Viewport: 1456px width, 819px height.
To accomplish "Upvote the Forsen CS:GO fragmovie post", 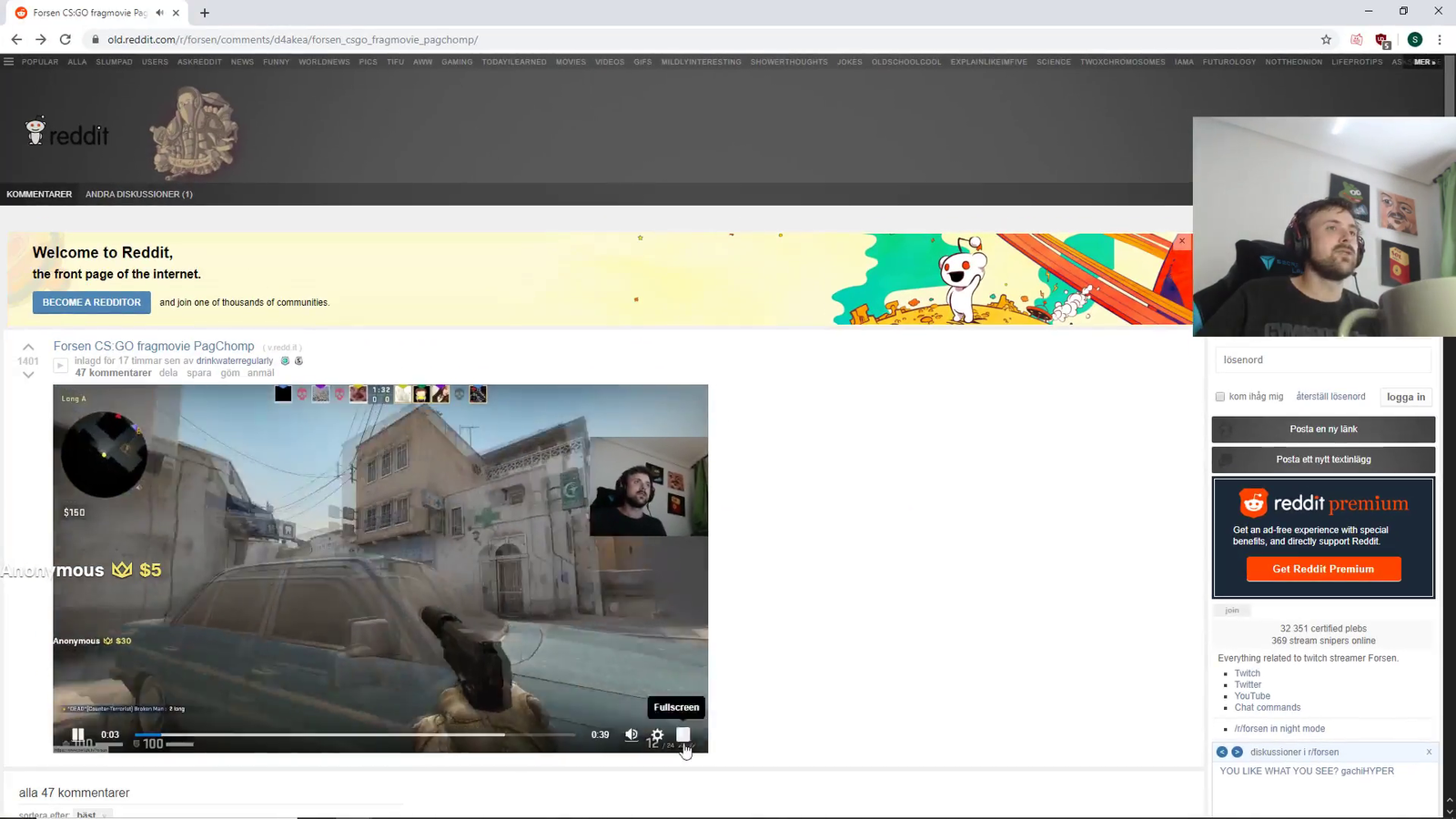I will tap(28, 347).
